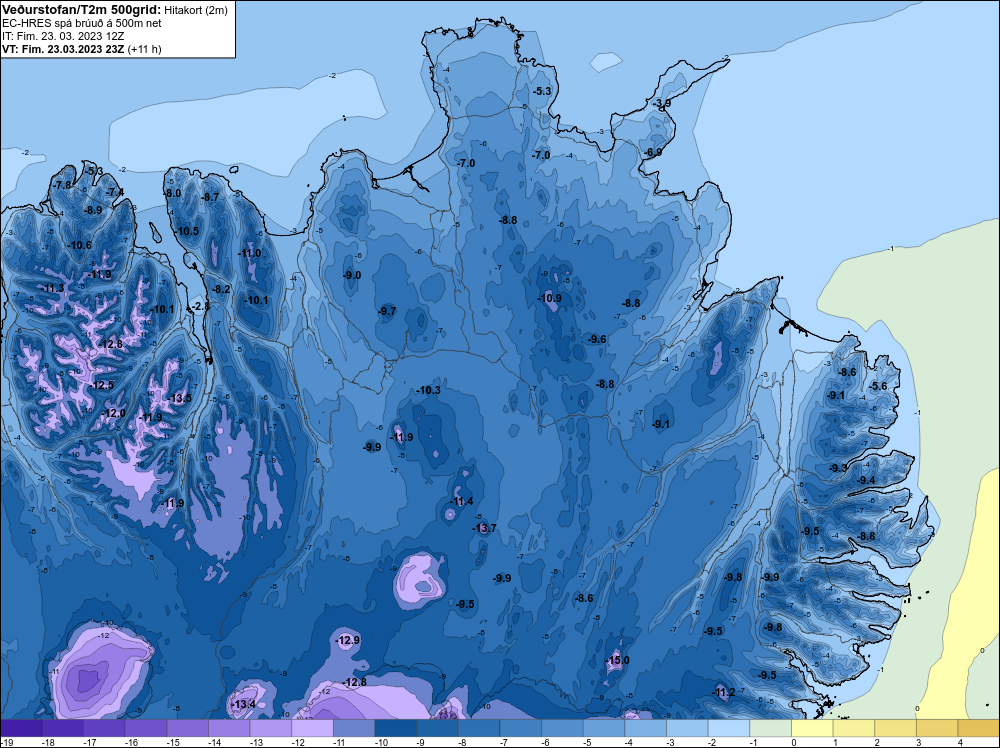Click the legend swatch labeled -8

(x=479, y=728)
